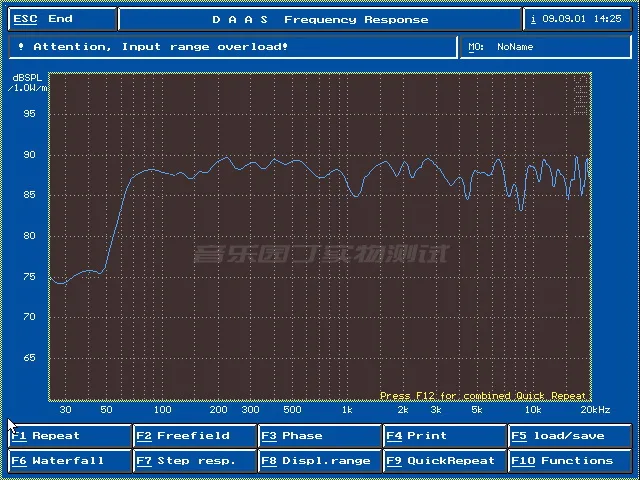Change F8 Displ.range setting
Screen dimensions: 640x480
tap(320, 461)
